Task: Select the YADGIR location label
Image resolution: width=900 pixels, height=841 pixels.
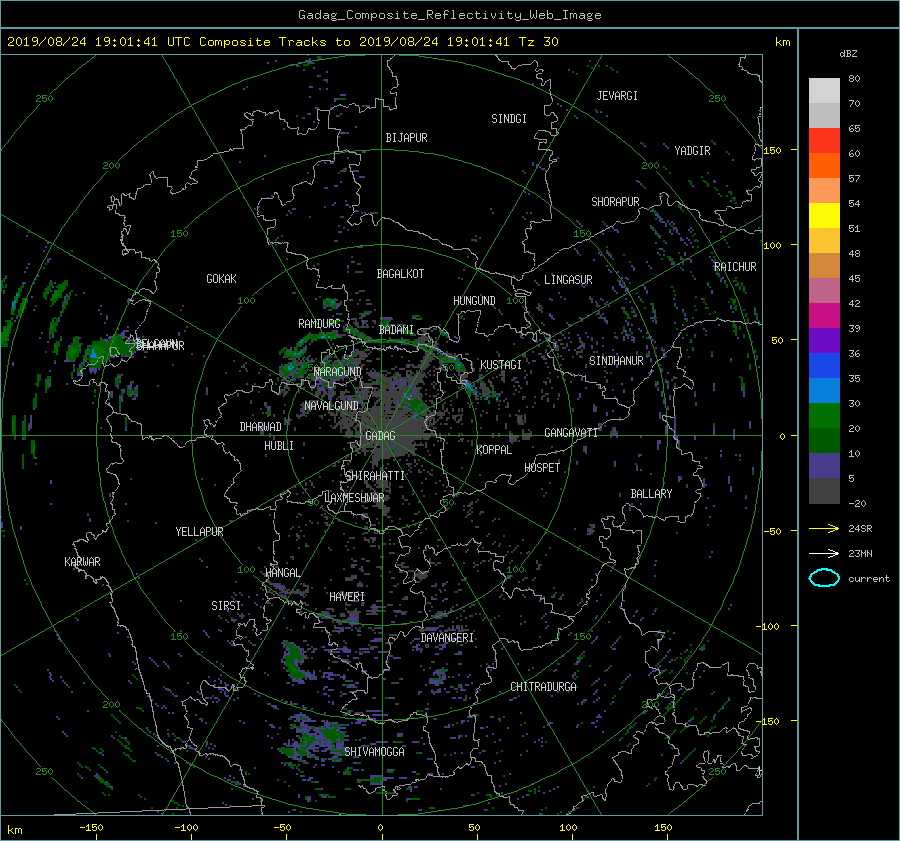Action: click(x=692, y=151)
